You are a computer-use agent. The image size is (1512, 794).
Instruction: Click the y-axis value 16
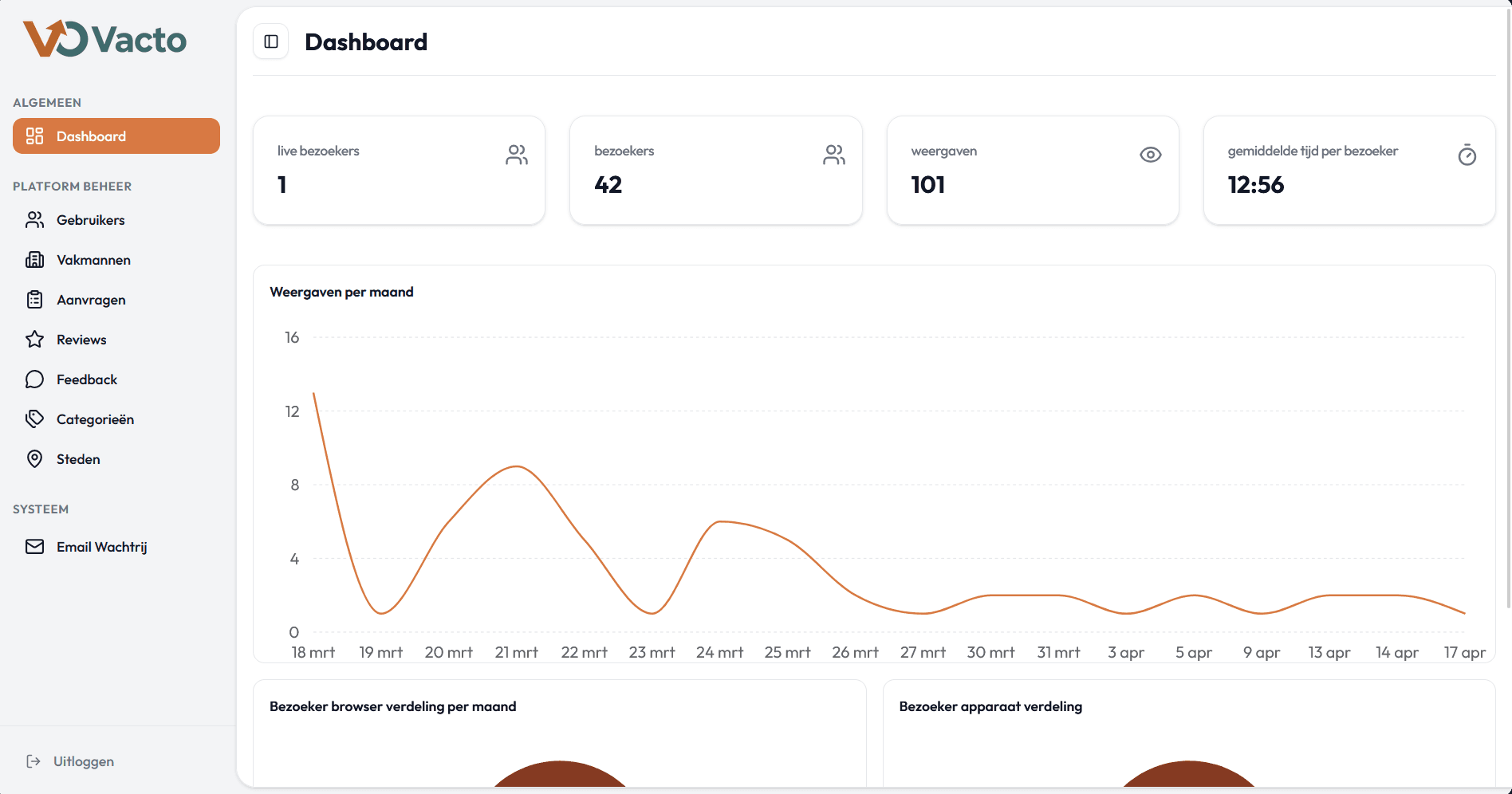292,337
